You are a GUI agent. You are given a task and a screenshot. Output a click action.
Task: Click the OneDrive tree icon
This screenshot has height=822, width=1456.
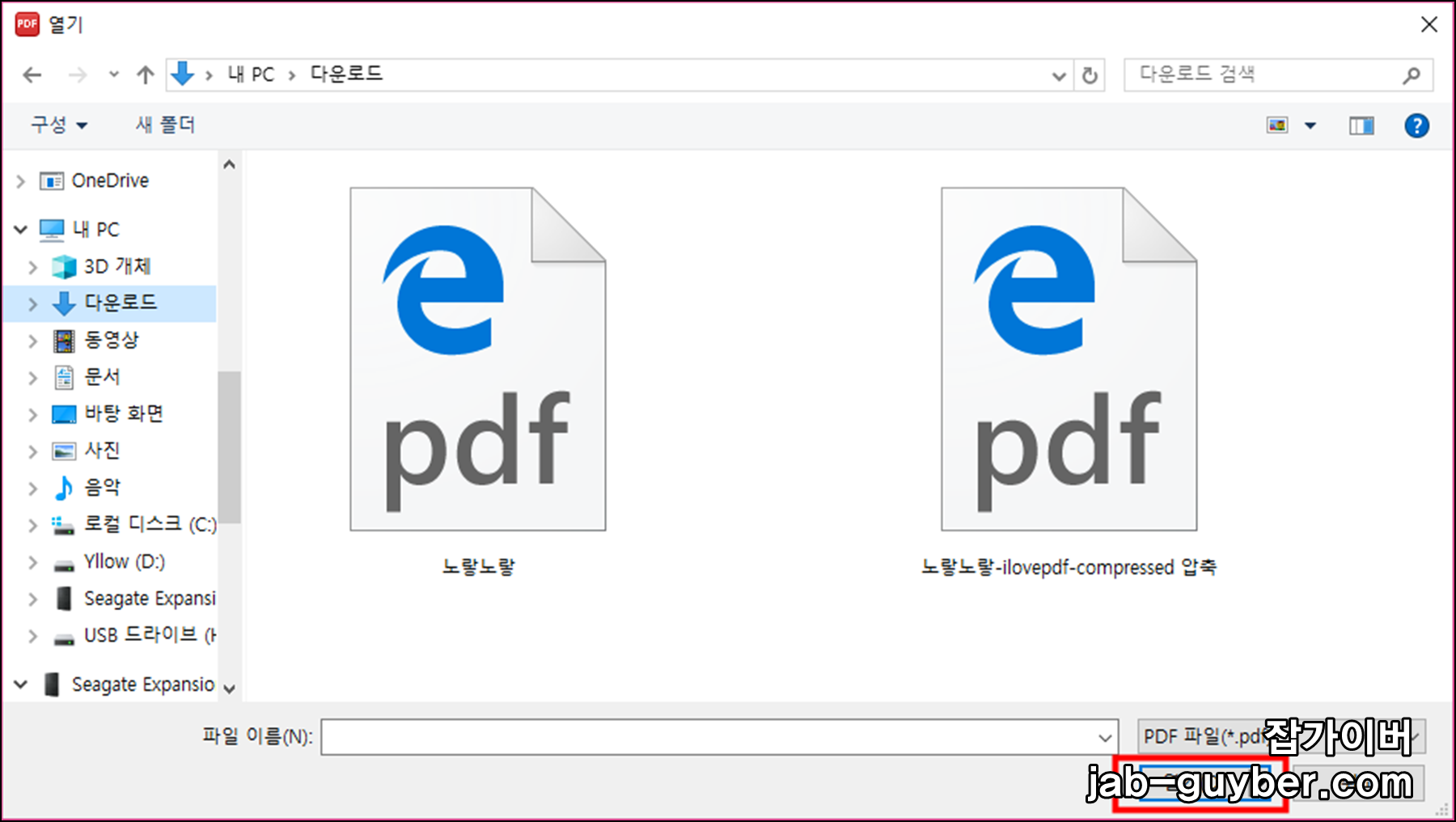tap(52, 180)
